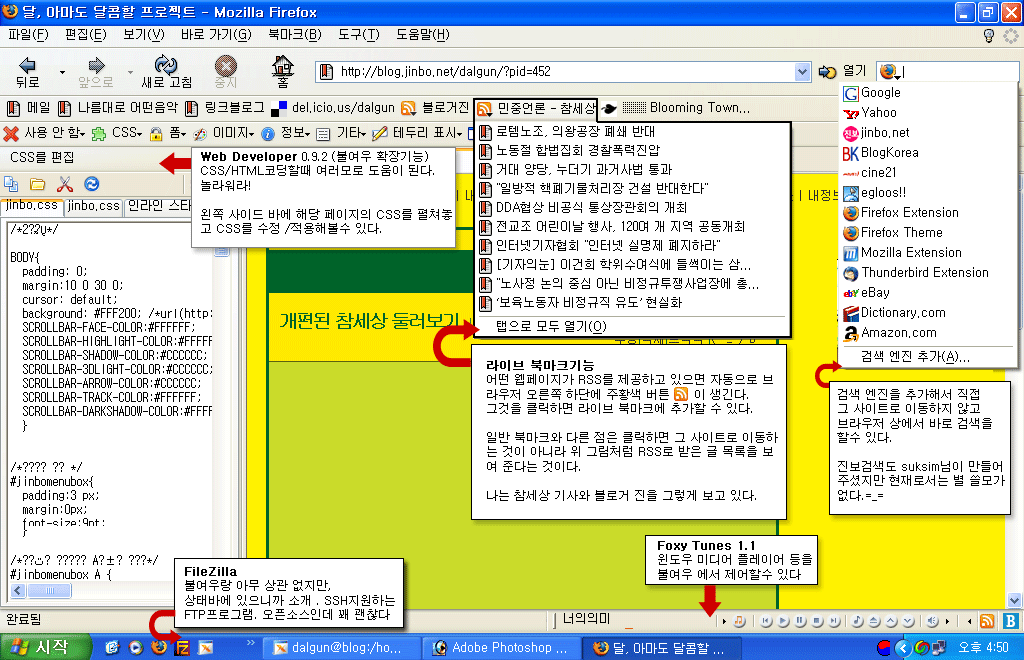Image resolution: width=1024 pixels, height=660 pixels.
Task: Choose Dictionary.com search engine
Action: [x=927, y=313]
